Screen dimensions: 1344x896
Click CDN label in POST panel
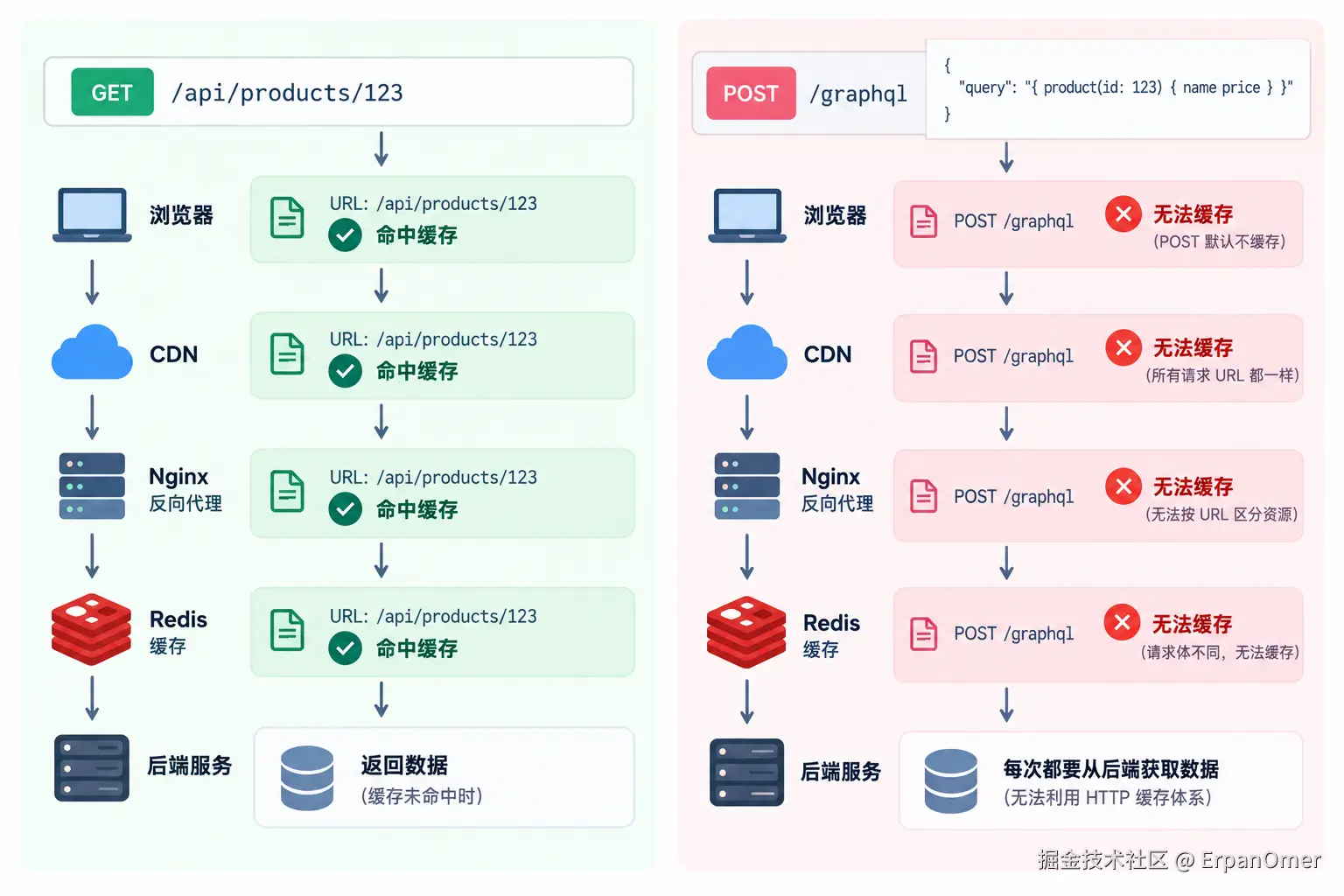click(828, 354)
